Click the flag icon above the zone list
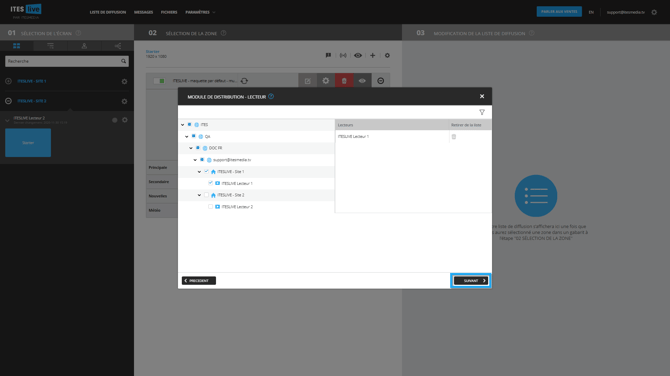The image size is (670, 376). (x=328, y=55)
